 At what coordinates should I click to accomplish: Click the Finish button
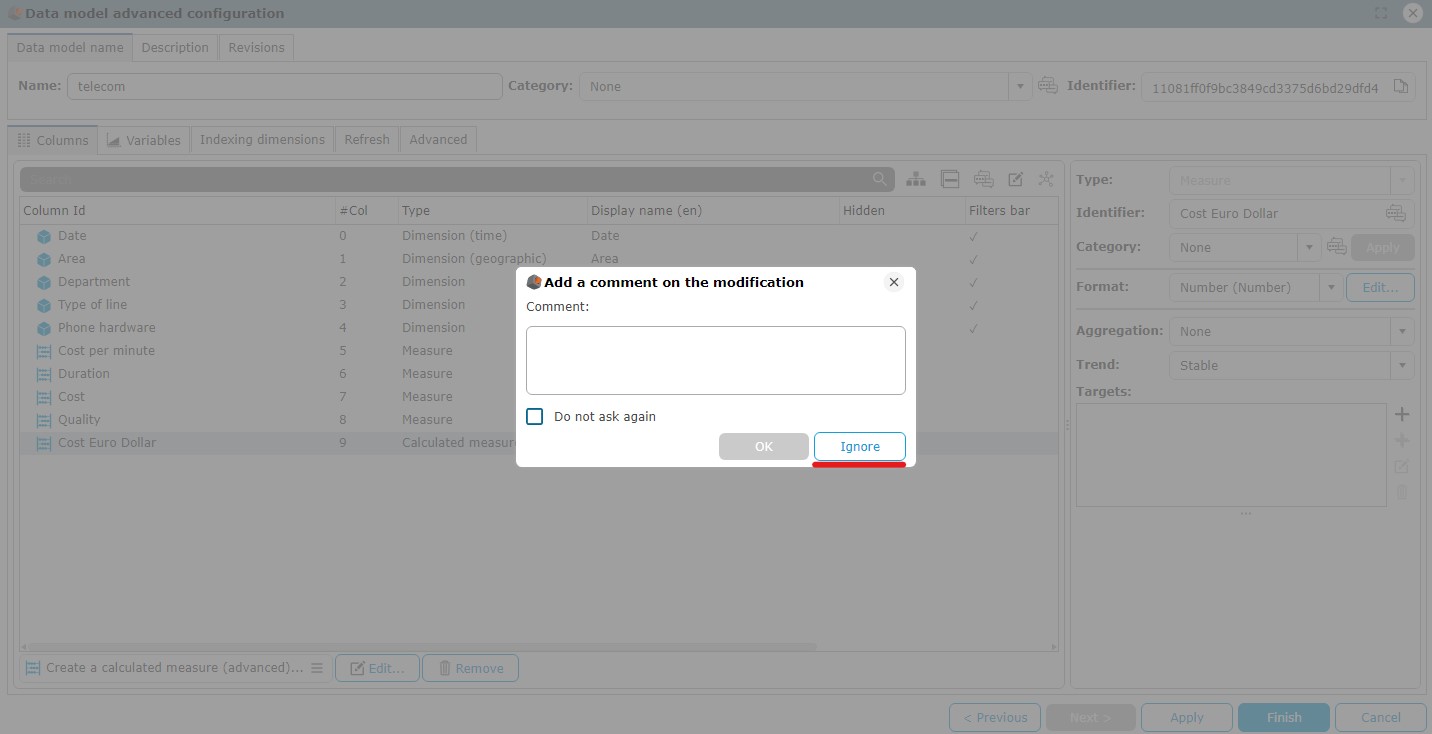[x=1283, y=717]
